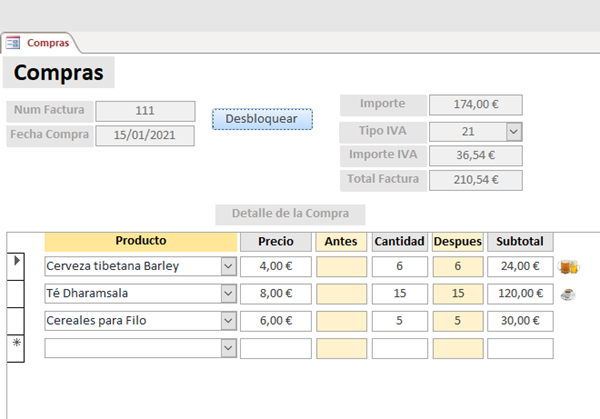The width and height of the screenshot is (600, 419).
Task: Select the Té Dharamsala row selector
Action: 16,294
